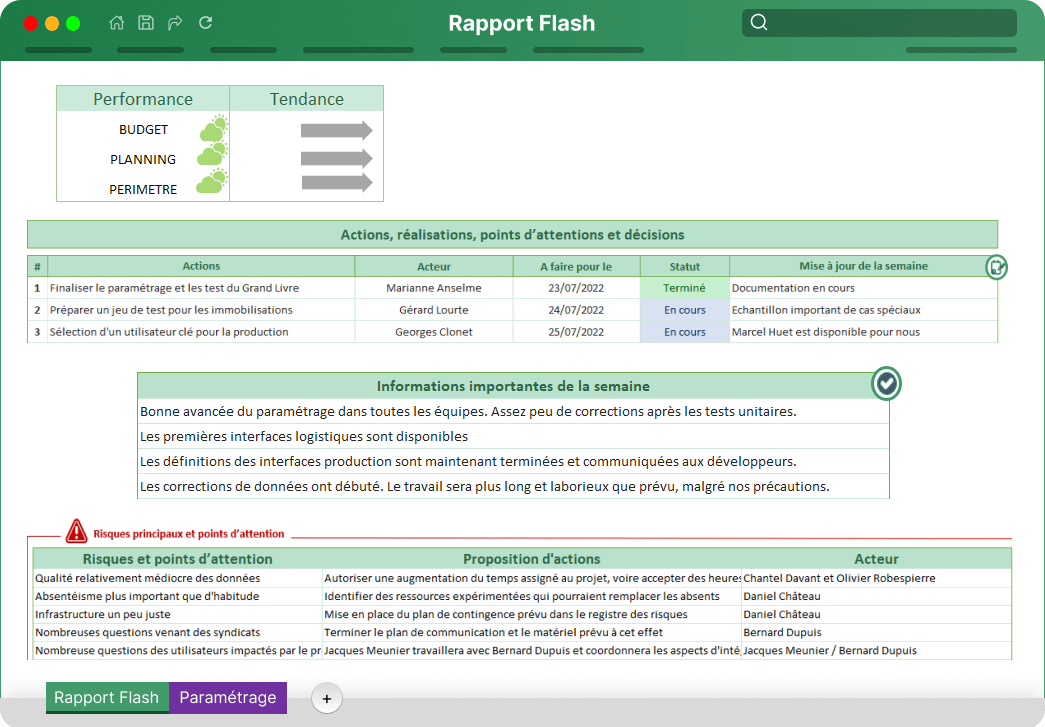Select the date 24/07/2022 cell
This screenshot has height=727, width=1045.
[x=576, y=310]
